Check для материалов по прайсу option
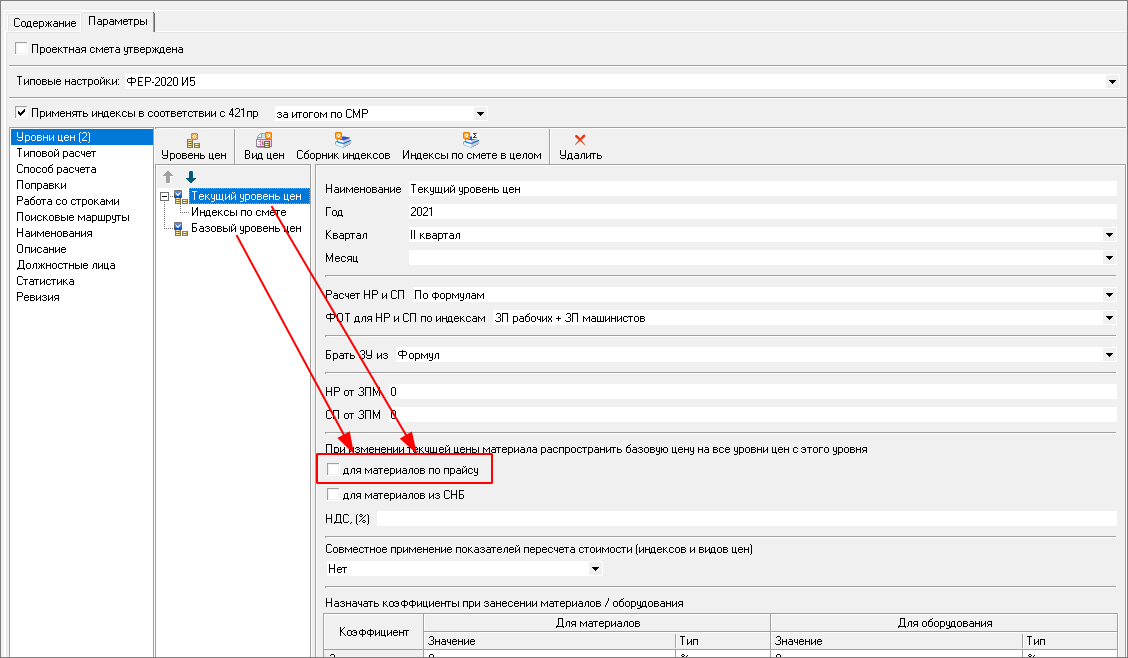1128x658 pixels. 334,469
